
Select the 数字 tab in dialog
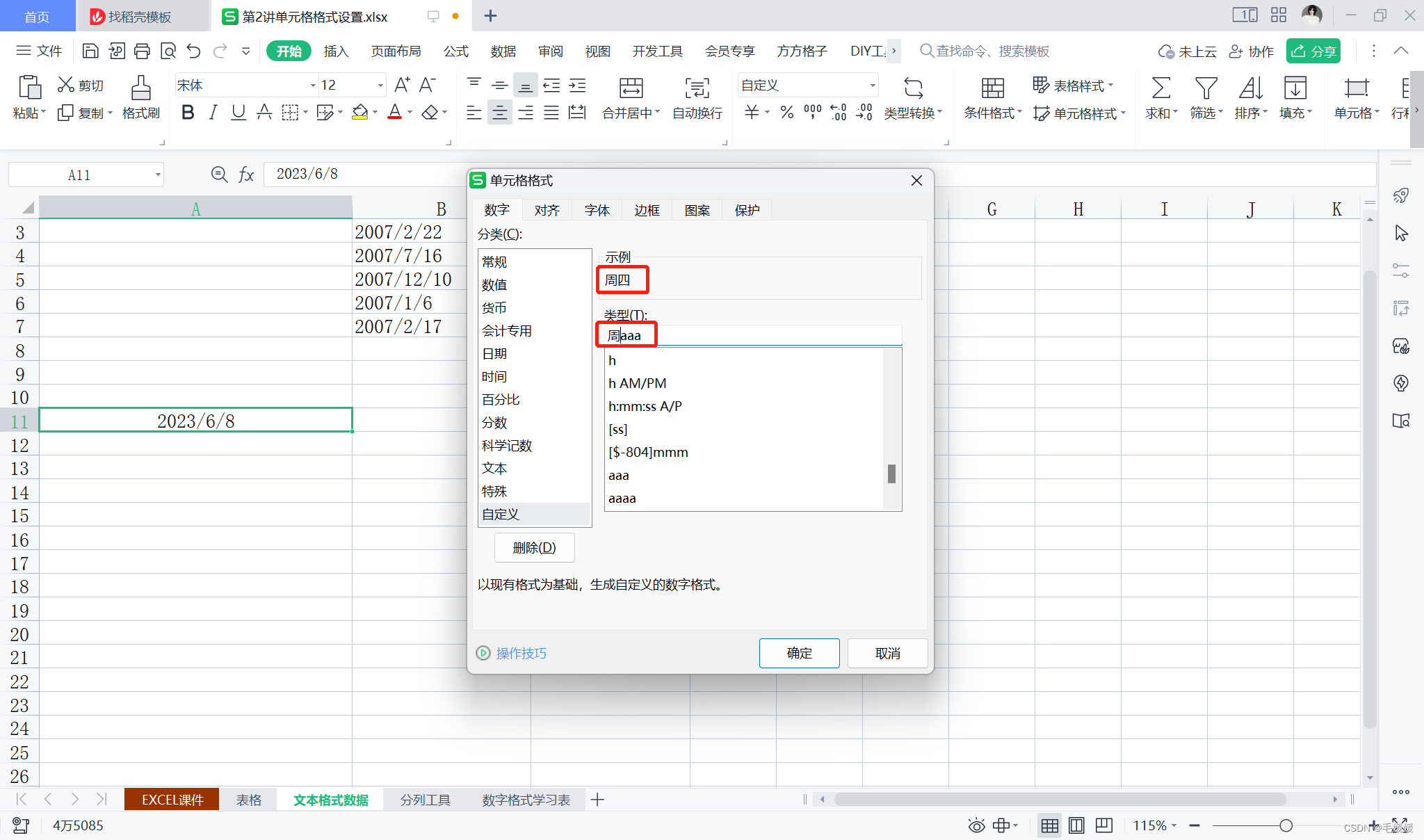pyautogui.click(x=498, y=209)
